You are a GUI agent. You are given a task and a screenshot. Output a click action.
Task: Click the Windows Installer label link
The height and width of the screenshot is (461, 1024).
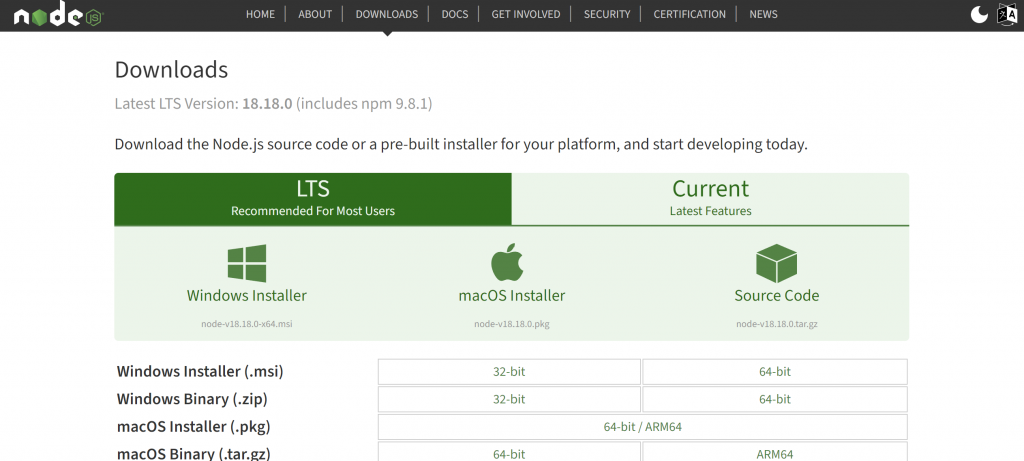pos(247,296)
